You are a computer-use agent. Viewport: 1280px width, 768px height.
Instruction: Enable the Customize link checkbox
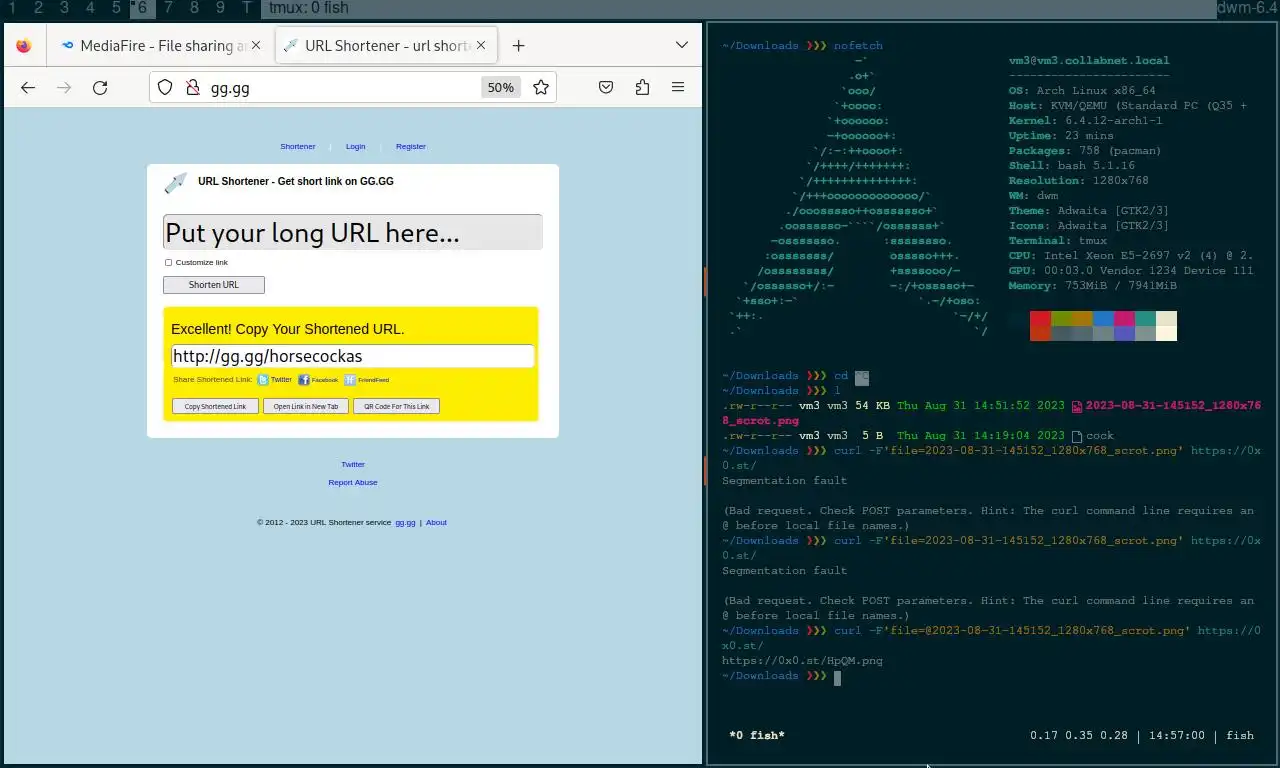(169, 263)
